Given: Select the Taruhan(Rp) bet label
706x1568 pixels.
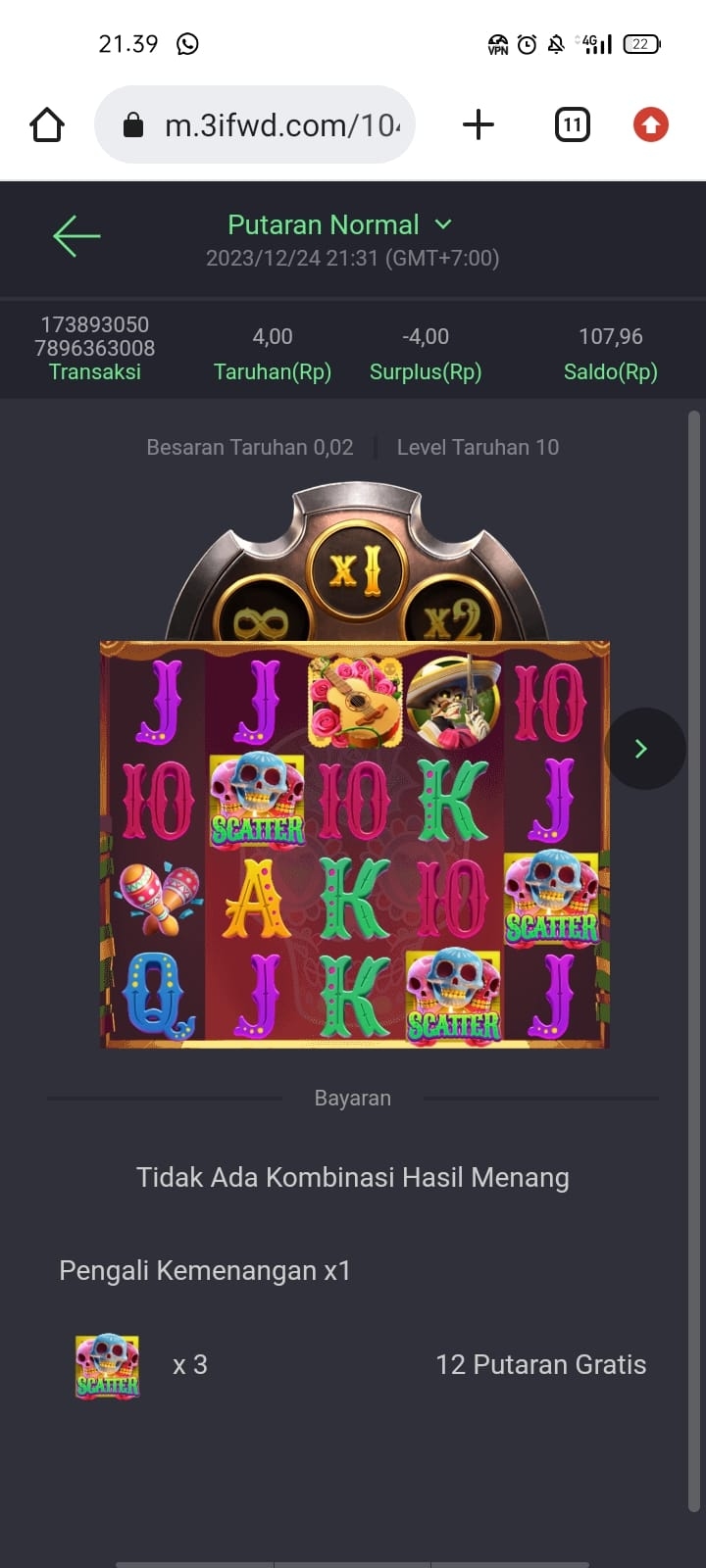Looking at the screenshot, I should [273, 372].
